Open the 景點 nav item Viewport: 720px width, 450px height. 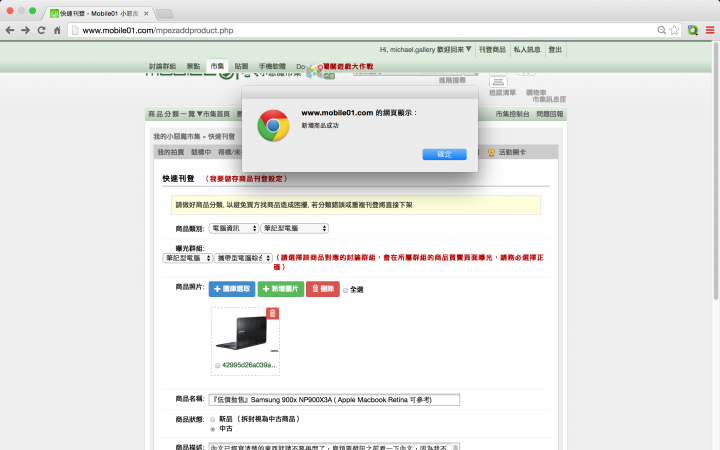click(x=193, y=66)
